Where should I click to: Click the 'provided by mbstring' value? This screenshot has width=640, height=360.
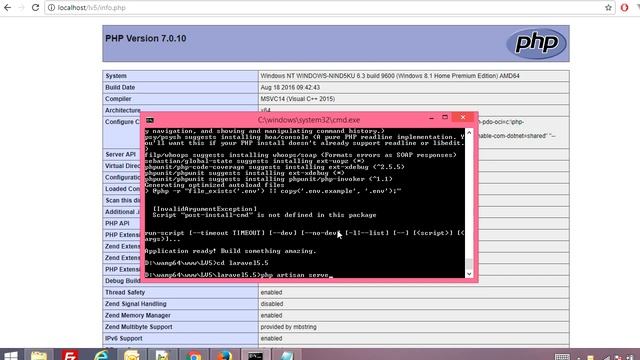pyautogui.click(x=289, y=327)
